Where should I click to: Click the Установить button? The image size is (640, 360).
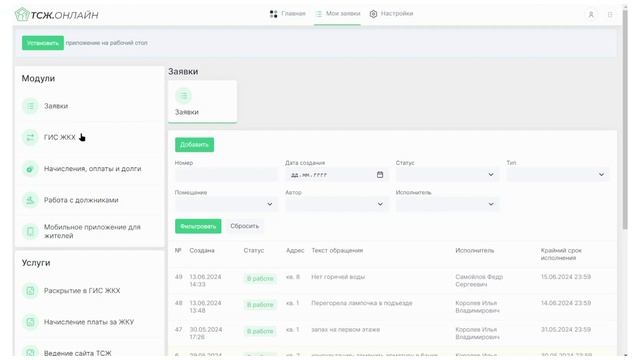click(43, 43)
